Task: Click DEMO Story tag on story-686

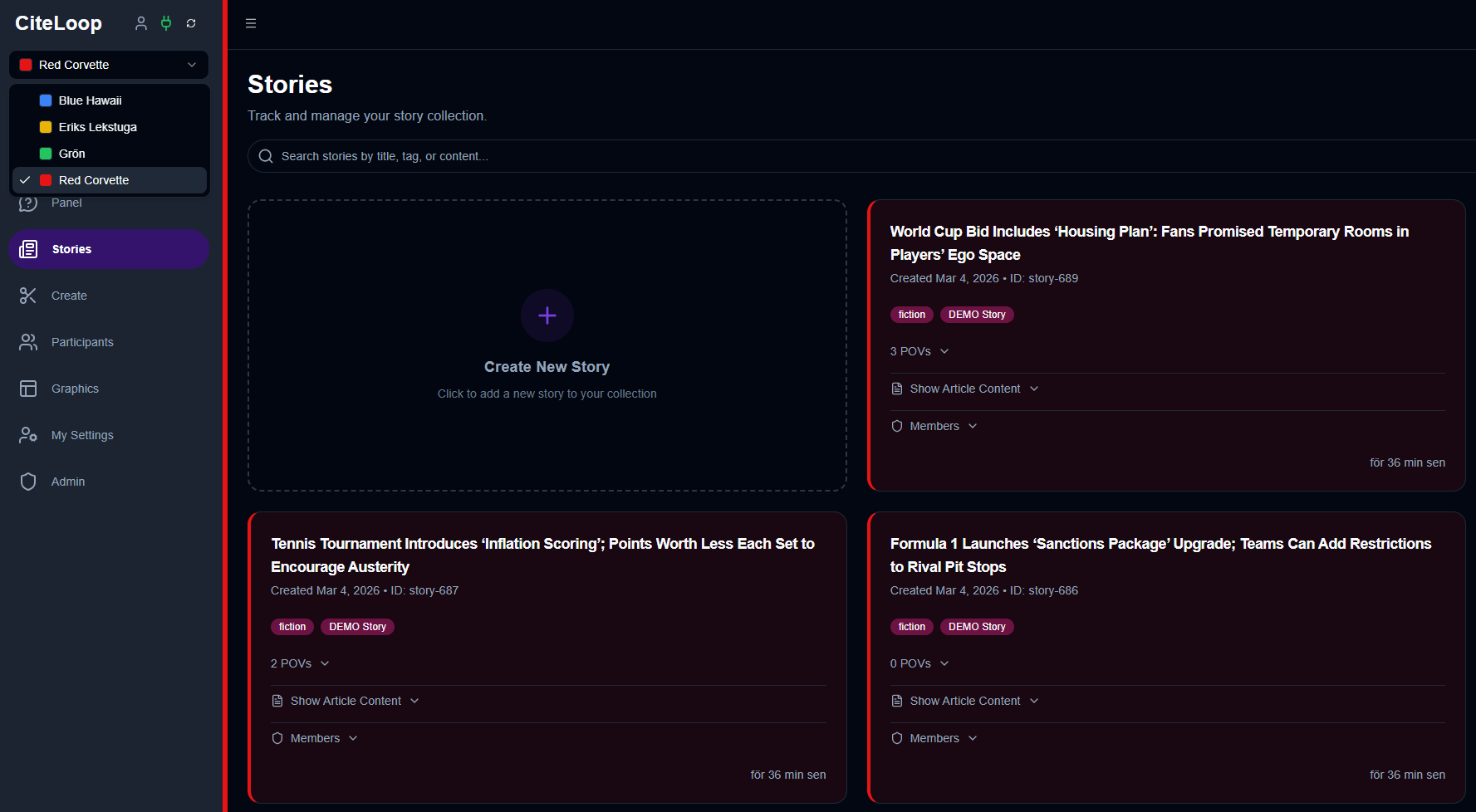Action: pos(977,627)
